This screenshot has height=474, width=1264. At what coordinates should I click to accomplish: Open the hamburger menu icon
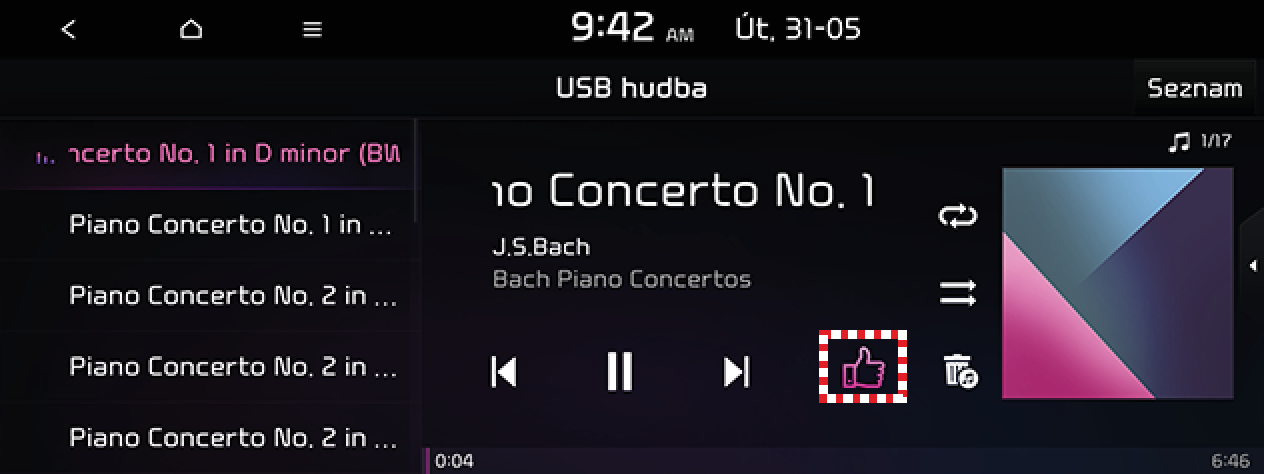pos(313,30)
